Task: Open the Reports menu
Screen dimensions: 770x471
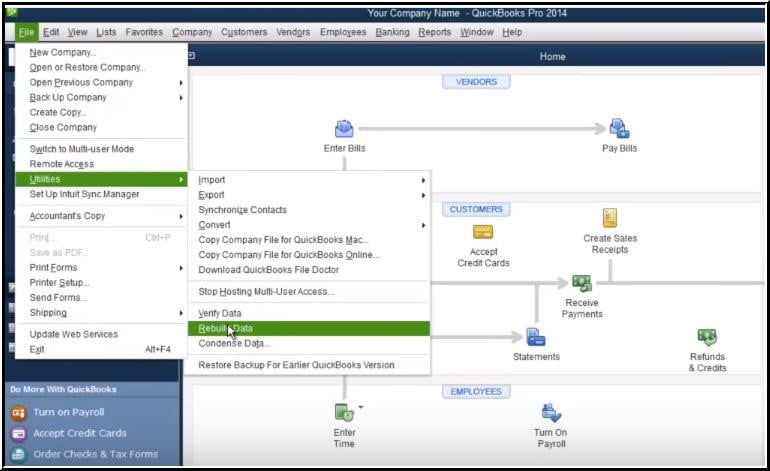Action: coord(435,32)
